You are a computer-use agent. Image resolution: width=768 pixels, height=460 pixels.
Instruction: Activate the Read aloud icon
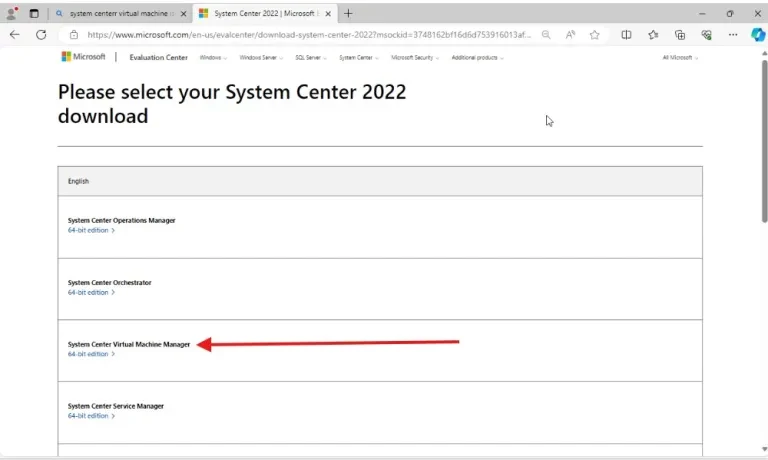coord(570,35)
